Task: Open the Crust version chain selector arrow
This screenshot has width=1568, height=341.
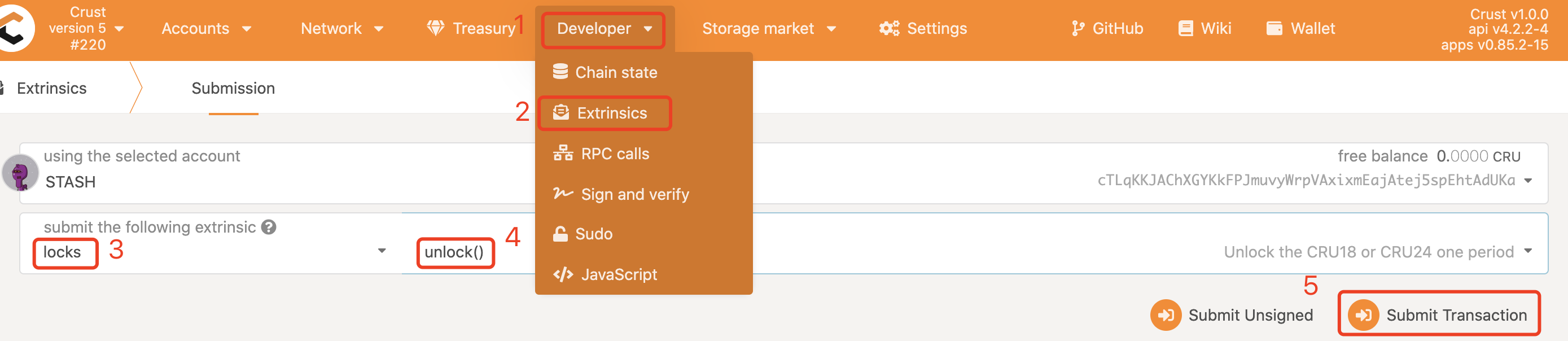Action: [x=119, y=29]
